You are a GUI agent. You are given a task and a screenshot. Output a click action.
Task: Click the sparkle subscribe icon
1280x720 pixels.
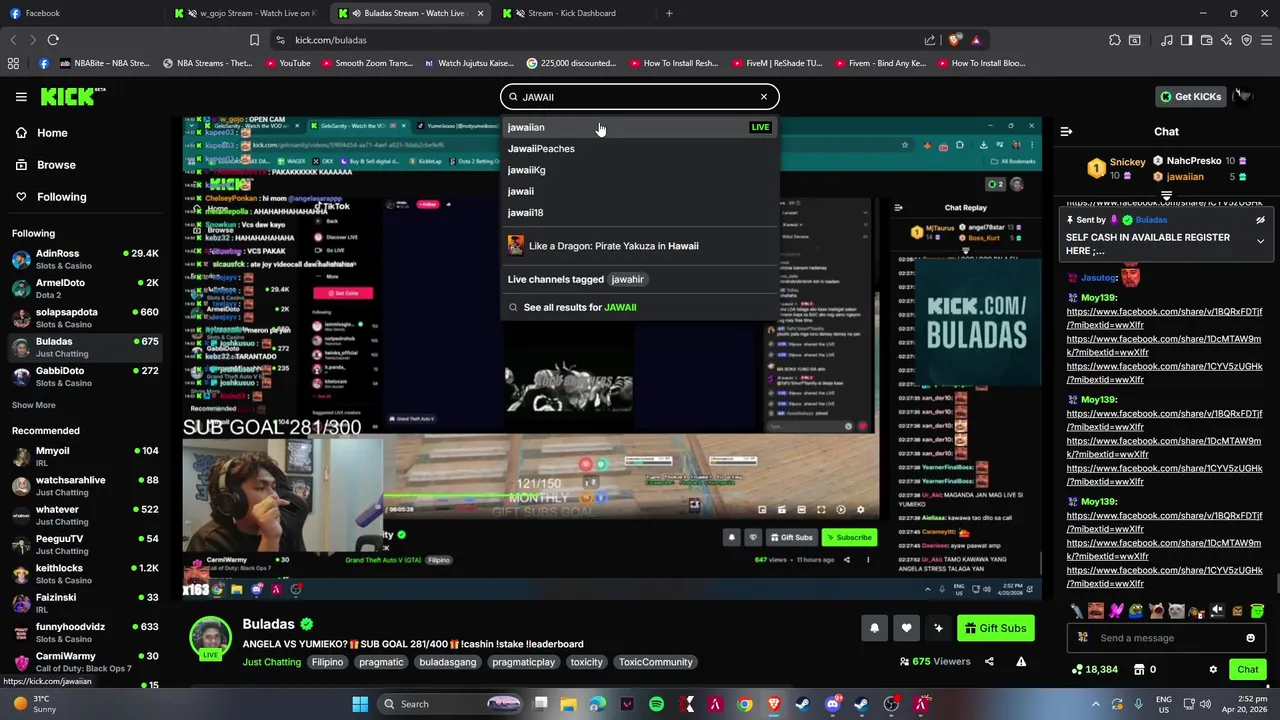[938, 628]
